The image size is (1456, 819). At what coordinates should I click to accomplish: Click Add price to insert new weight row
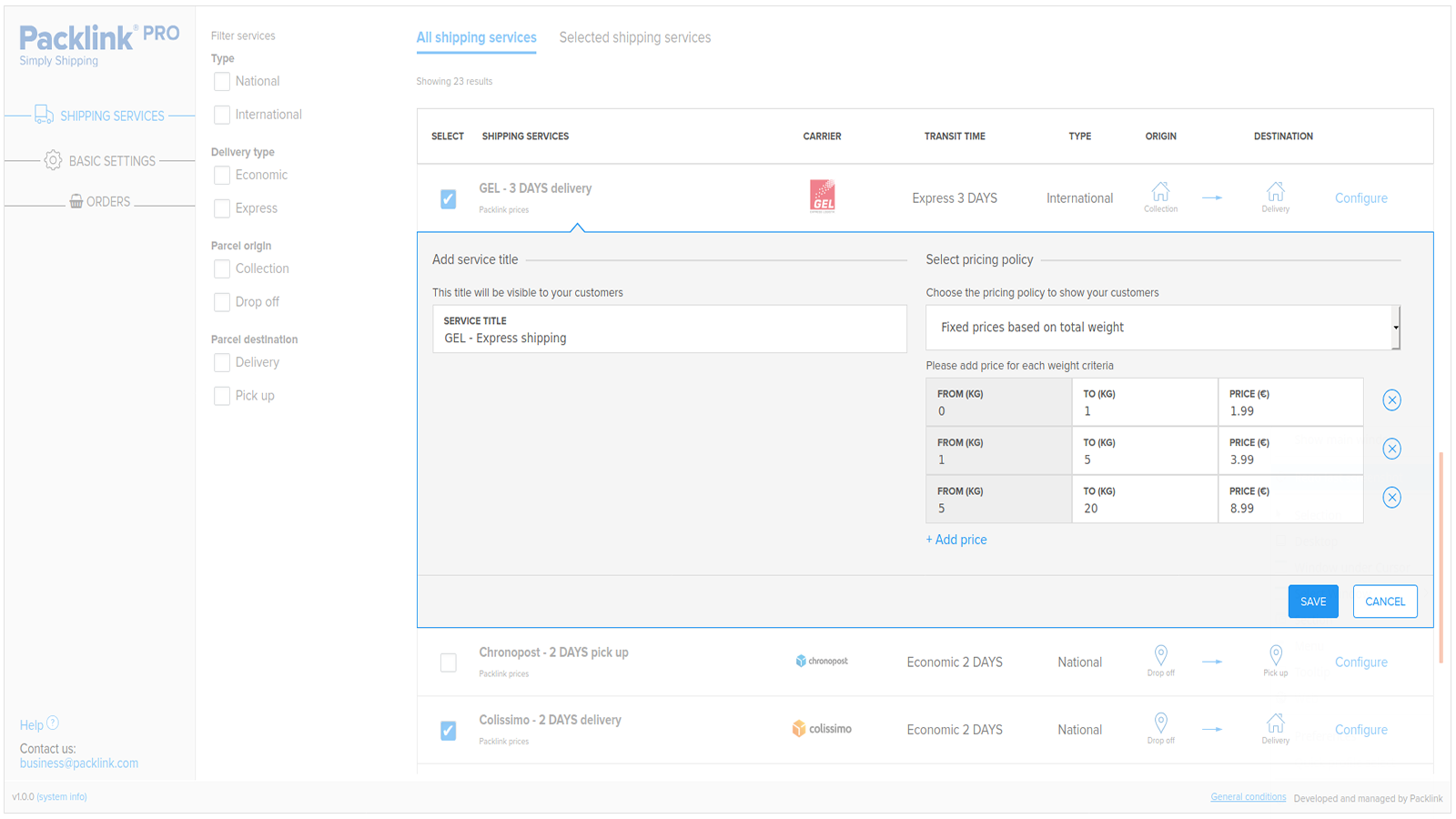tap(955, 539)
